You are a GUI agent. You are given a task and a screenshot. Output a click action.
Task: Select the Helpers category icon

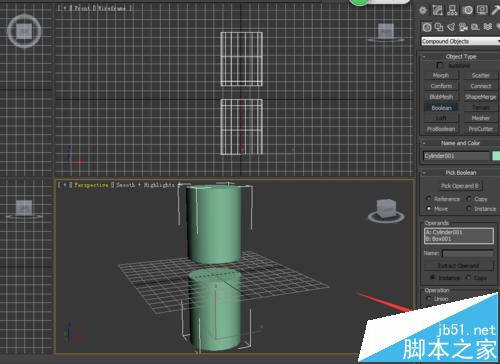475,27
